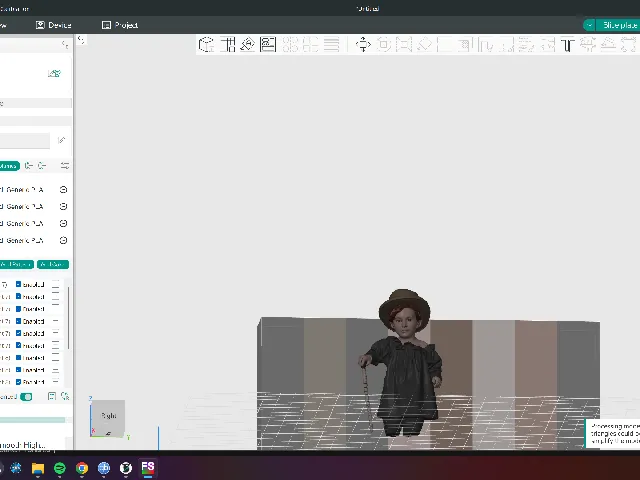Select the Cut tool
640x480 pixels.
(x=445, y=44)
